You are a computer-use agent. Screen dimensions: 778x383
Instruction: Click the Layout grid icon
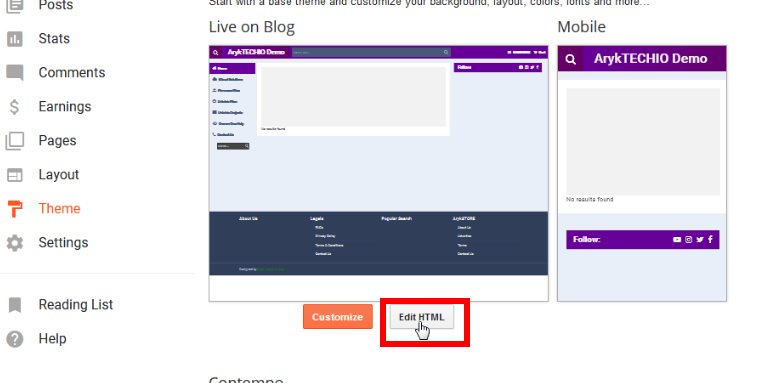point(15,175)
